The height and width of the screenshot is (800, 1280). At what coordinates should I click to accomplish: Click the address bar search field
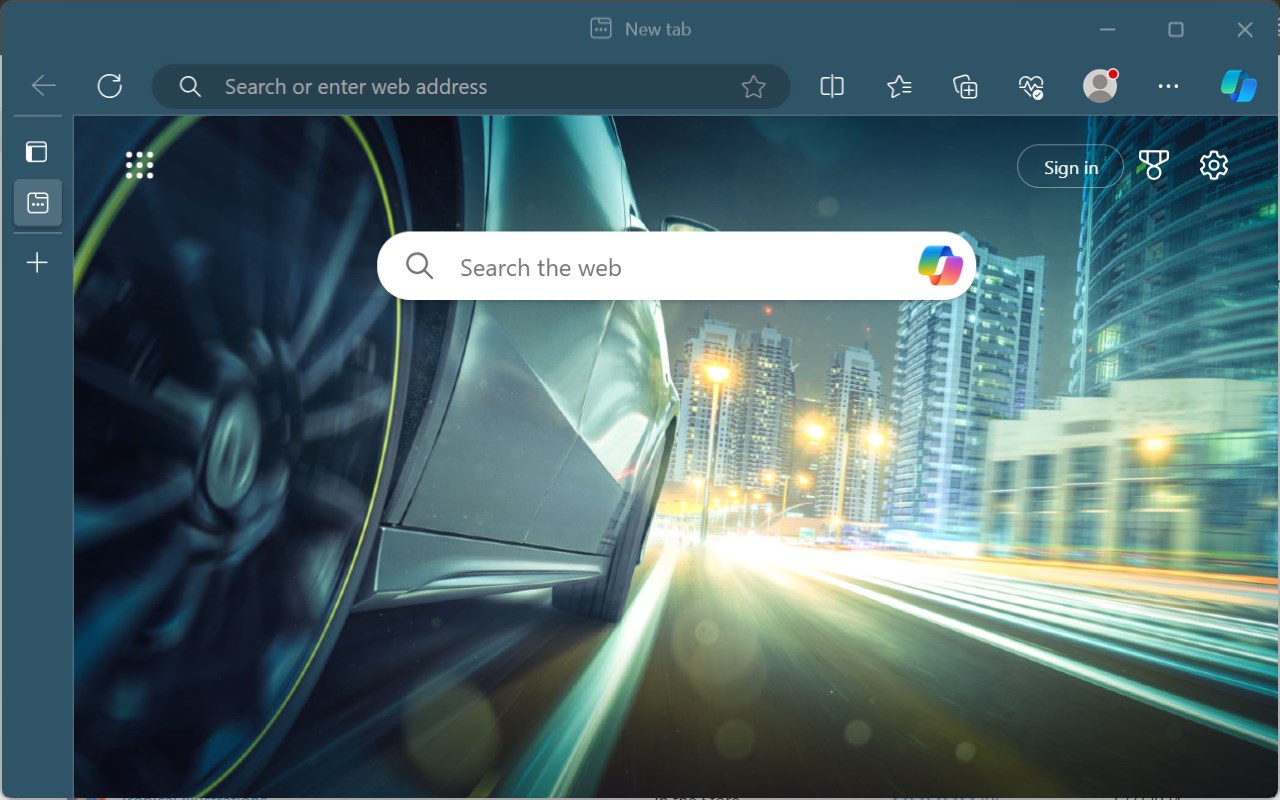(470, 87)
